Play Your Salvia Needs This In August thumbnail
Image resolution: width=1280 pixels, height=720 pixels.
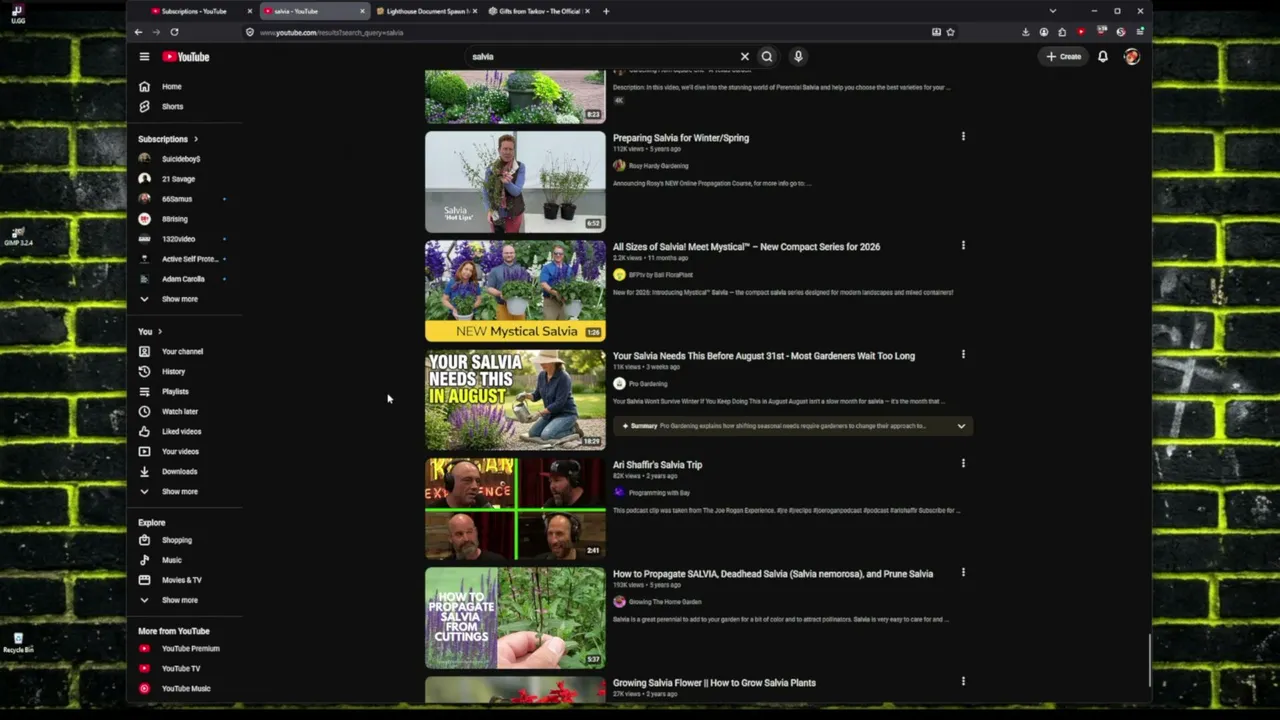(x=515, y=400)
